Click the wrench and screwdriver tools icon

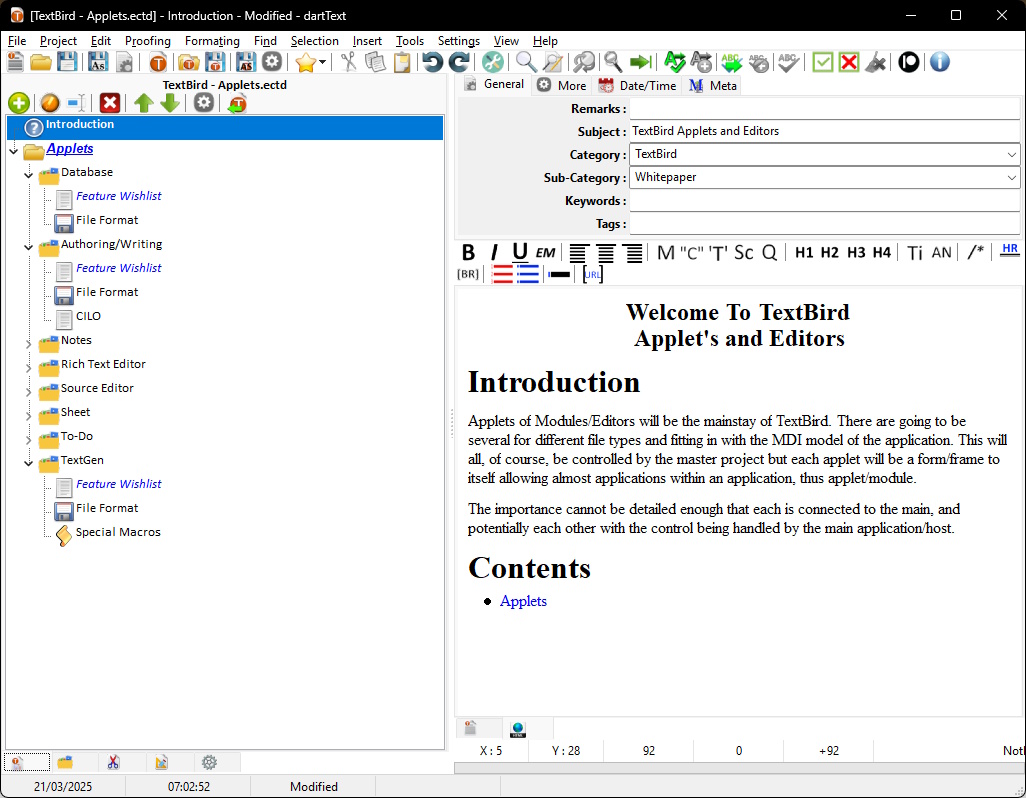click(x=493, y=62)
